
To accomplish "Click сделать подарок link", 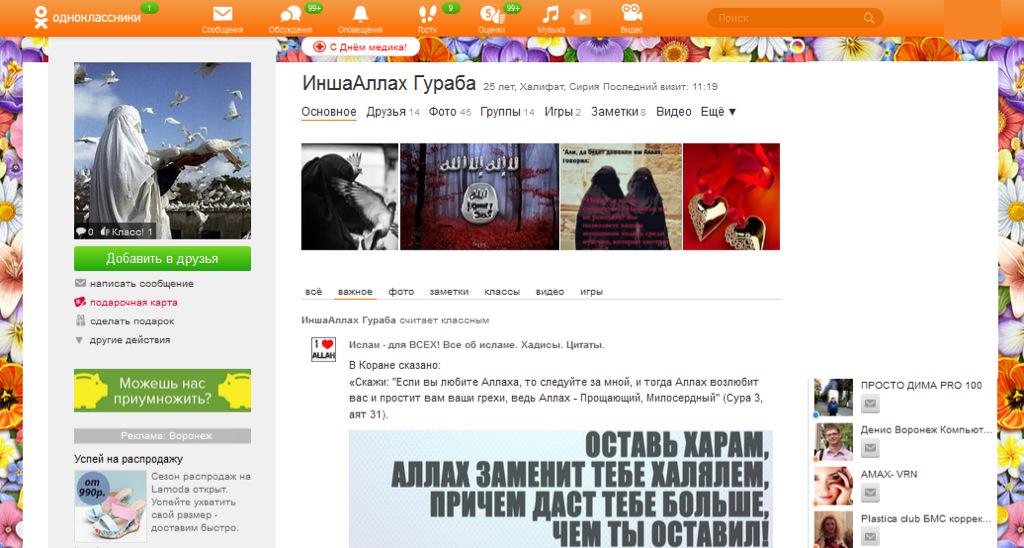I will click(x=132, y=321).
